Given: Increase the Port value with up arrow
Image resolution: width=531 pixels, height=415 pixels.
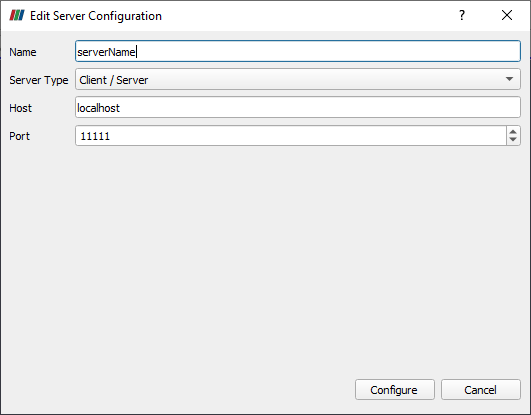Looking at the screenshot, I should 513,132.
